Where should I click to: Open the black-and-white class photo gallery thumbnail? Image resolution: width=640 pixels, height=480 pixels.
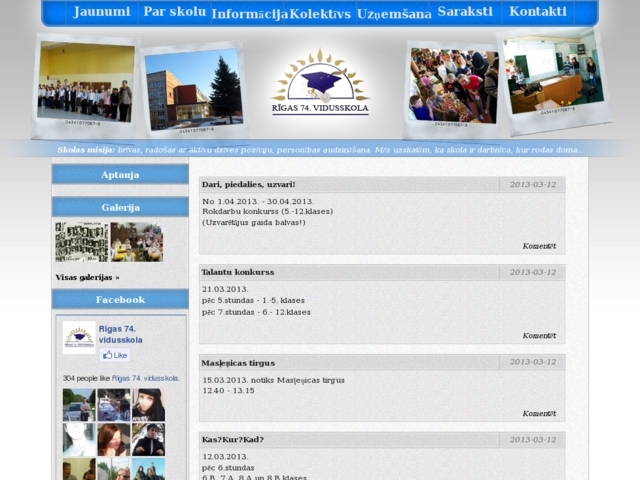click(82, 242)
